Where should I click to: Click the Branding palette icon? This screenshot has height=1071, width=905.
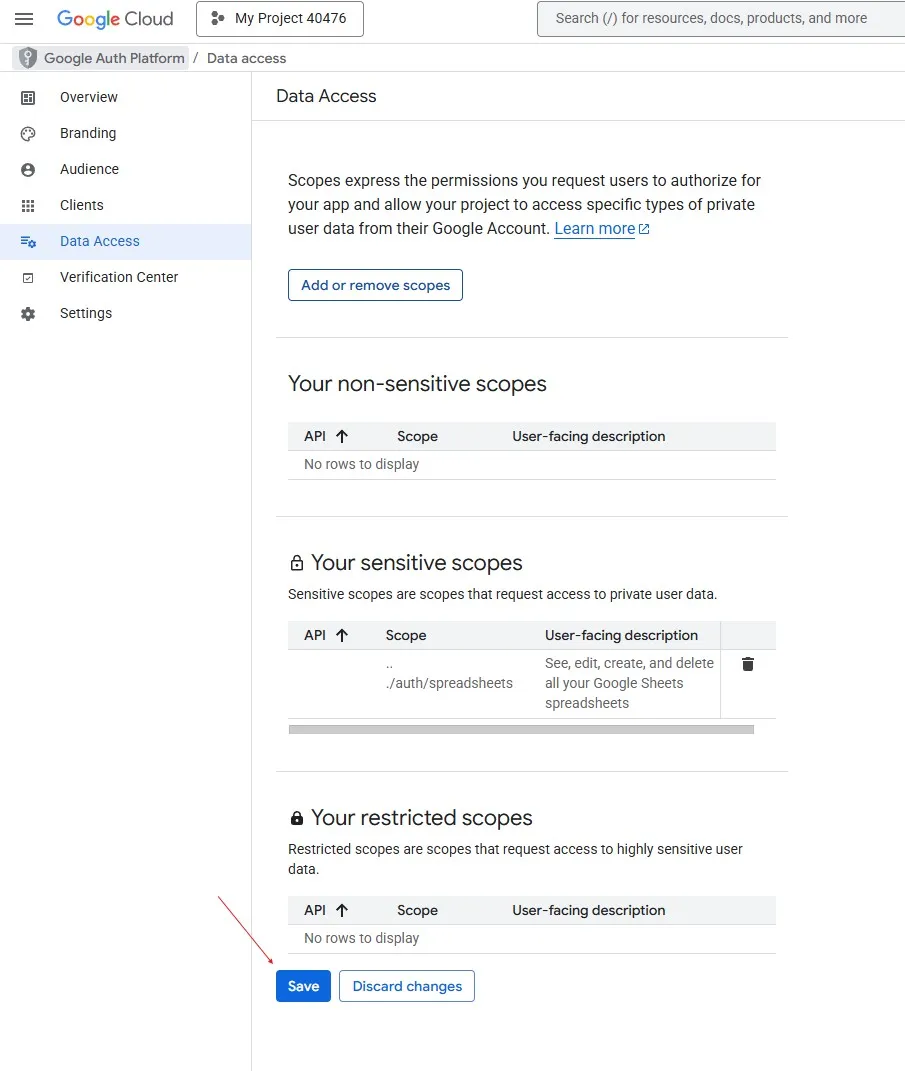tap(28, 134)
